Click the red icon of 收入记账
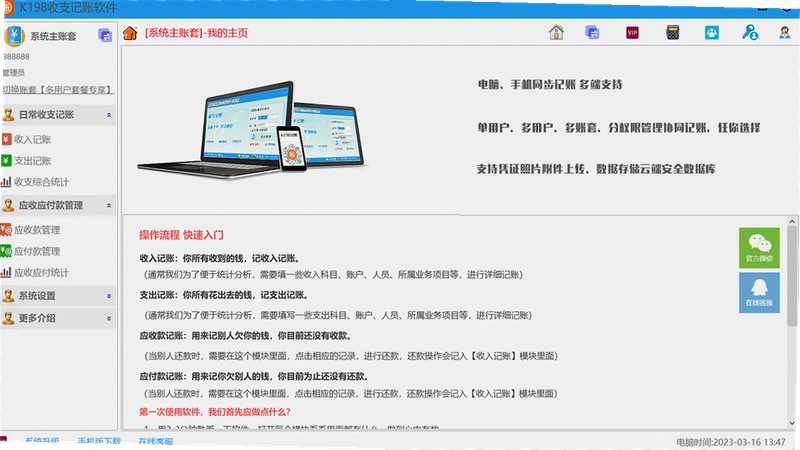Image resolution: width=800 pixels, height=450 pixels. coord(6,139)
